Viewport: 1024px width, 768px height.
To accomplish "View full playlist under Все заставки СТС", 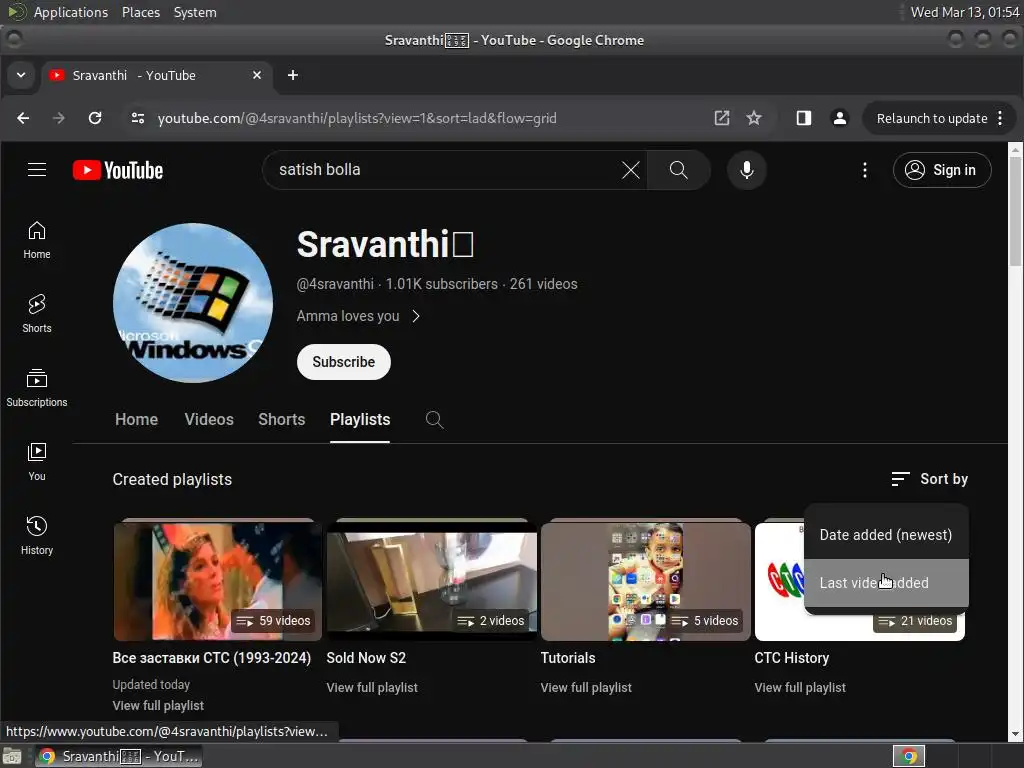I will [158, 705].
